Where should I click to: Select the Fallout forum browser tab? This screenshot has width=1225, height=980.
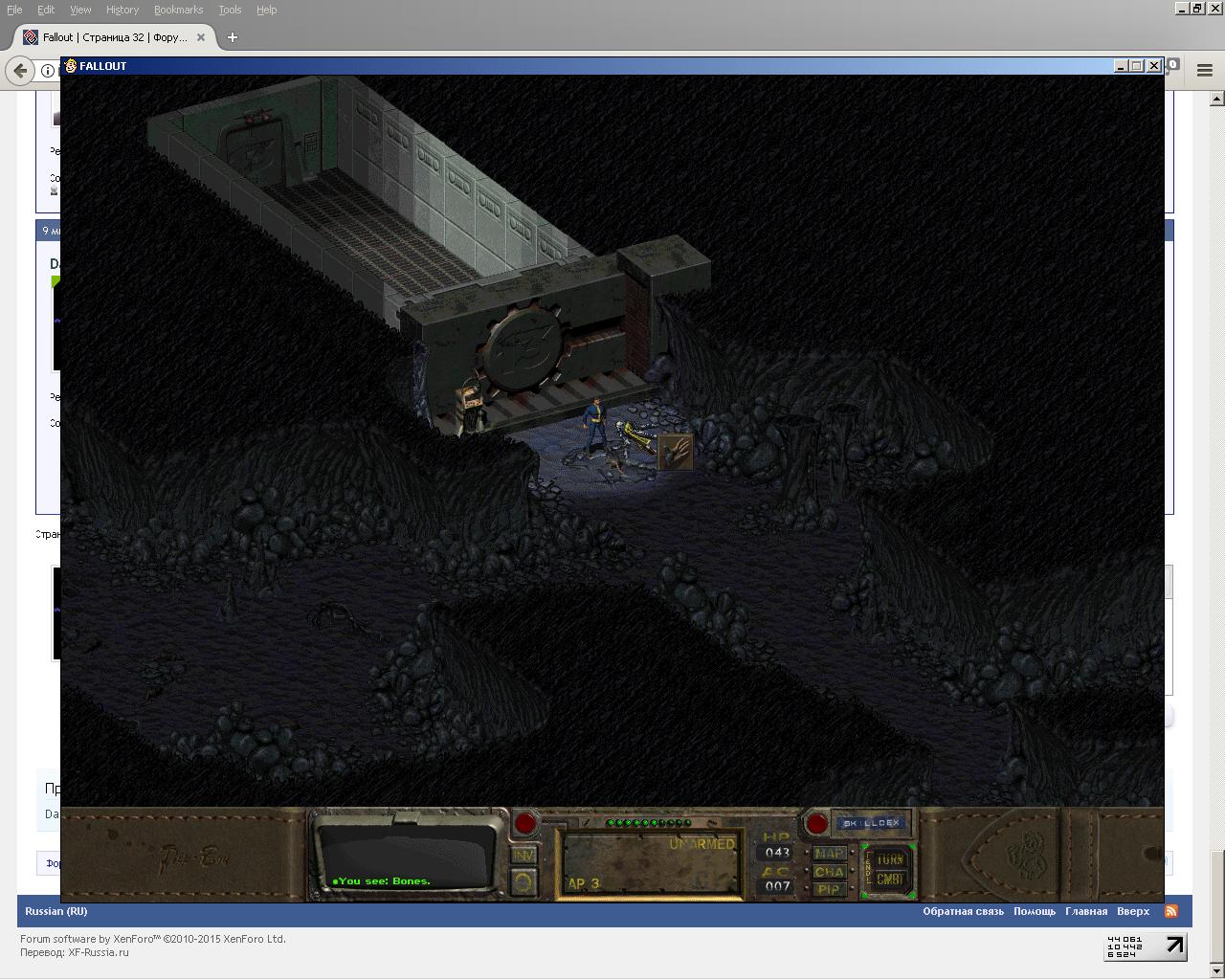(x=115, y=37)
